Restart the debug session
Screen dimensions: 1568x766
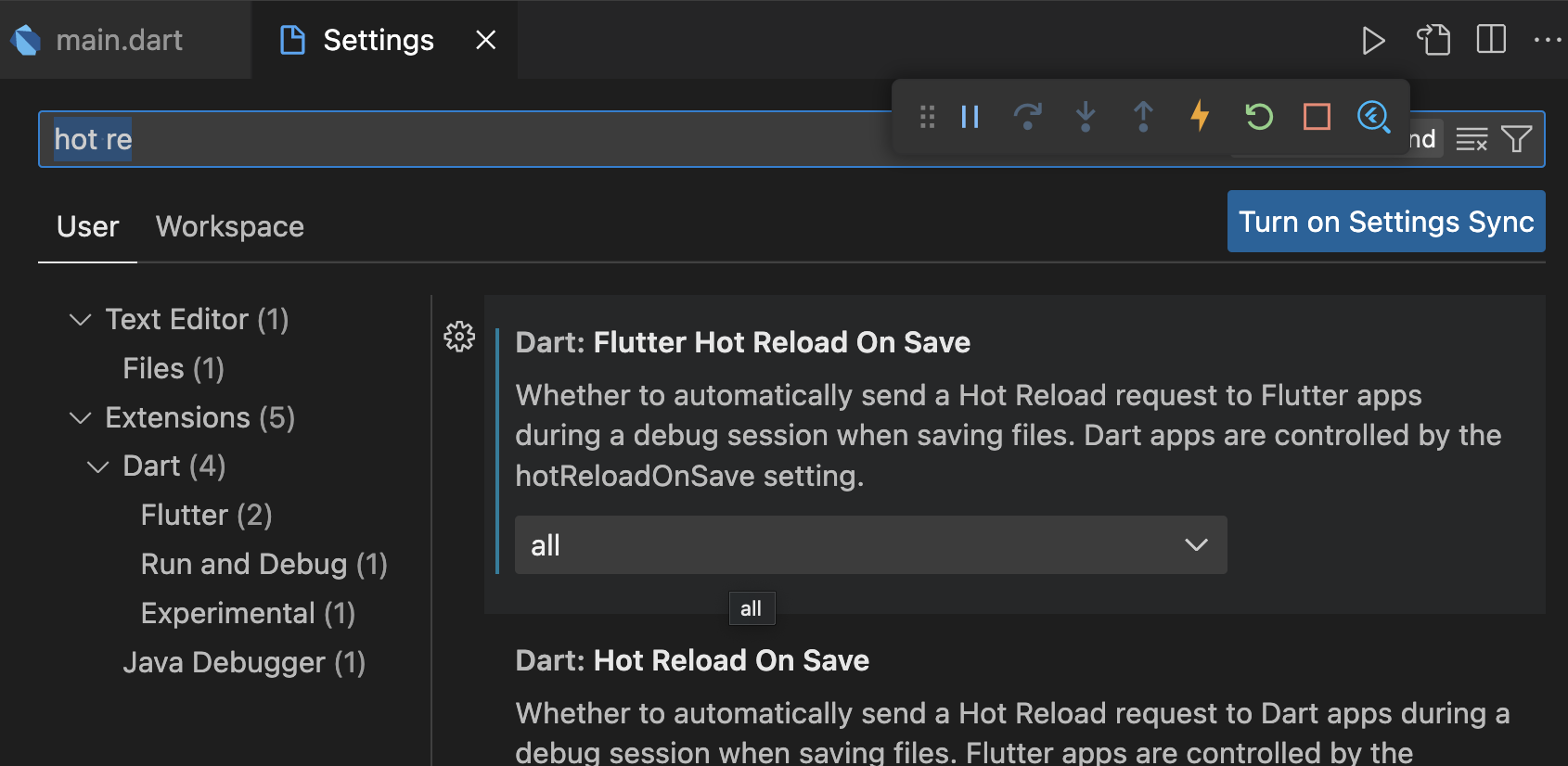pyautogui.click(x=1259, y=117)
